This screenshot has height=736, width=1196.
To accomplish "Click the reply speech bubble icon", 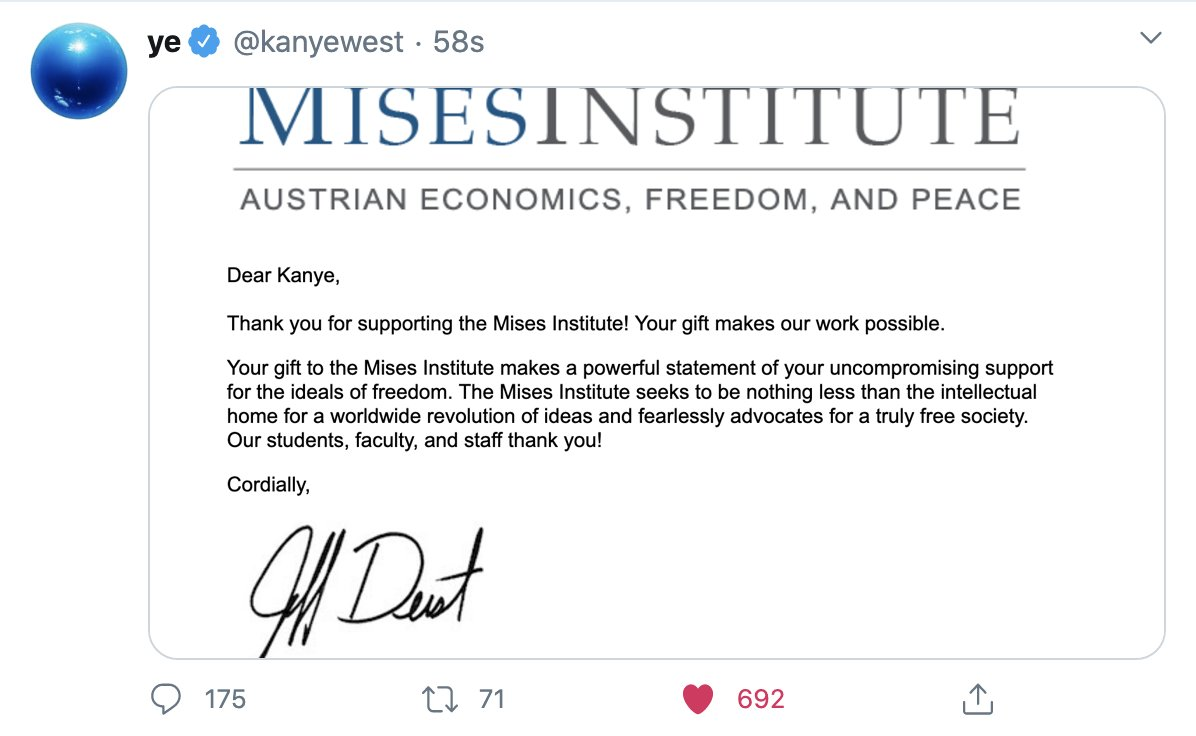I will pos(165,698).
